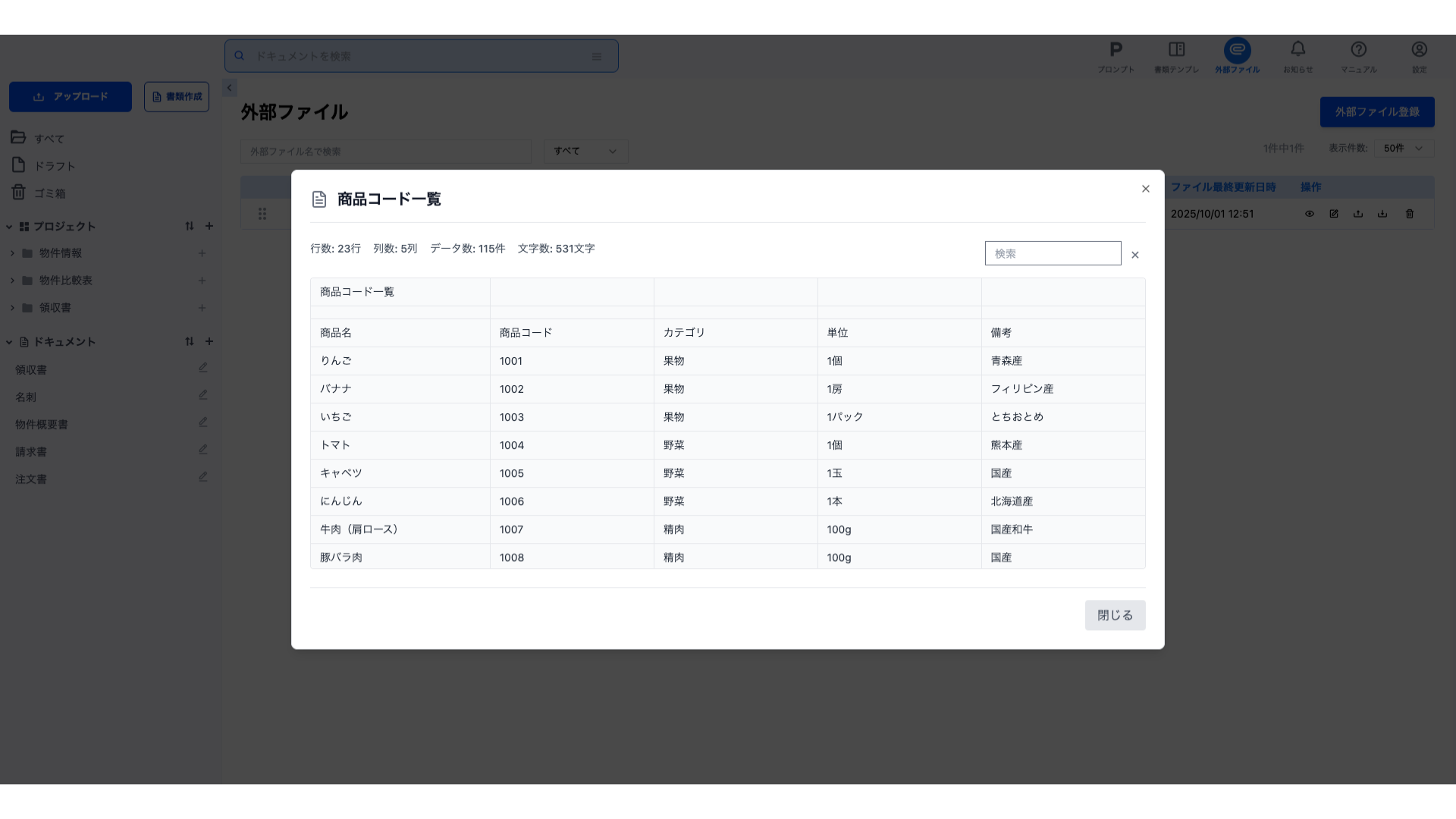Open the 書類テンプレ template icon
Image resolution: width=1456 pixels, height=819 pixels.
point(1176,56)
